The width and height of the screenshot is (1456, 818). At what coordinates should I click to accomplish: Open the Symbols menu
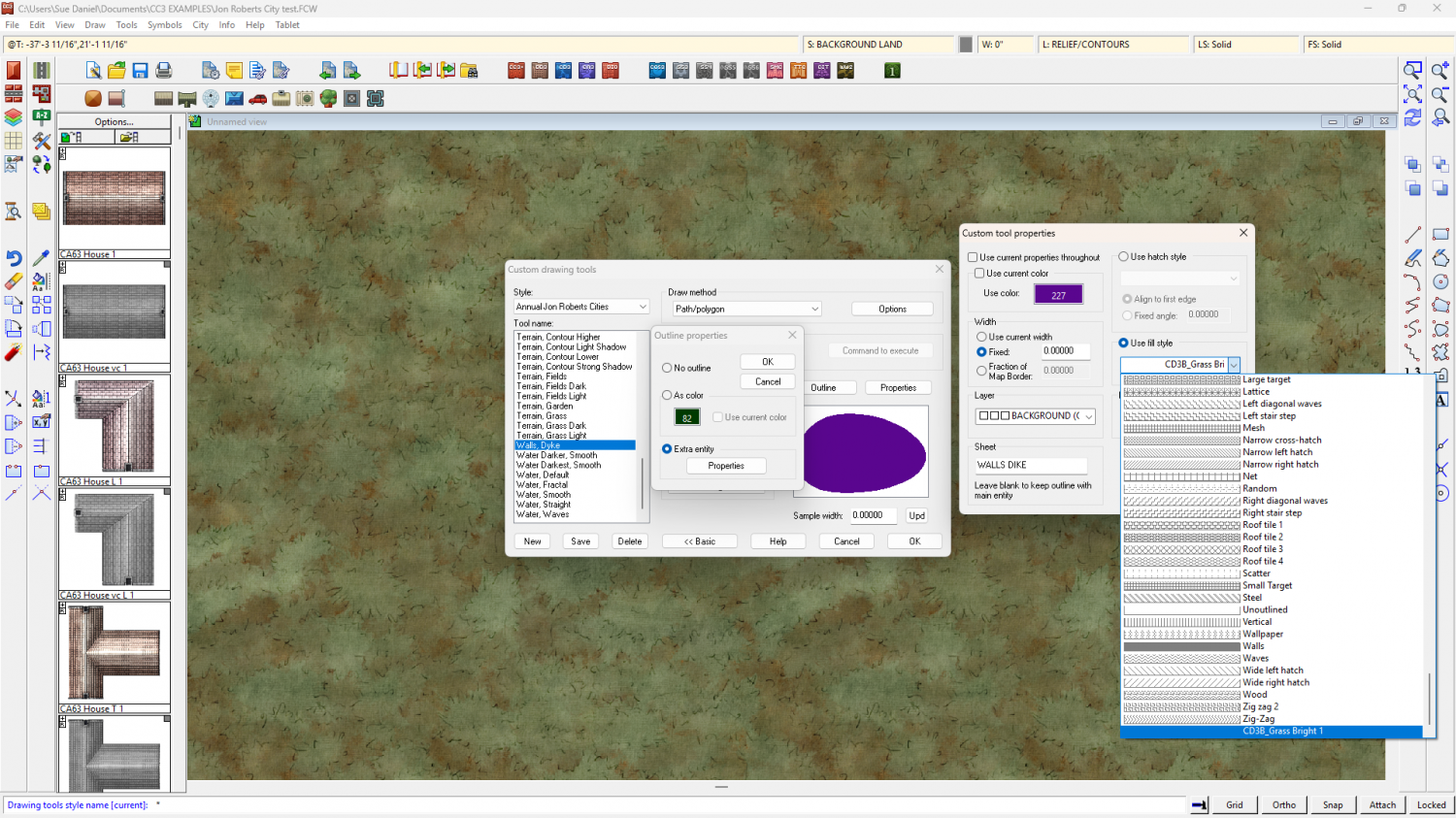[x=164, y=25]
